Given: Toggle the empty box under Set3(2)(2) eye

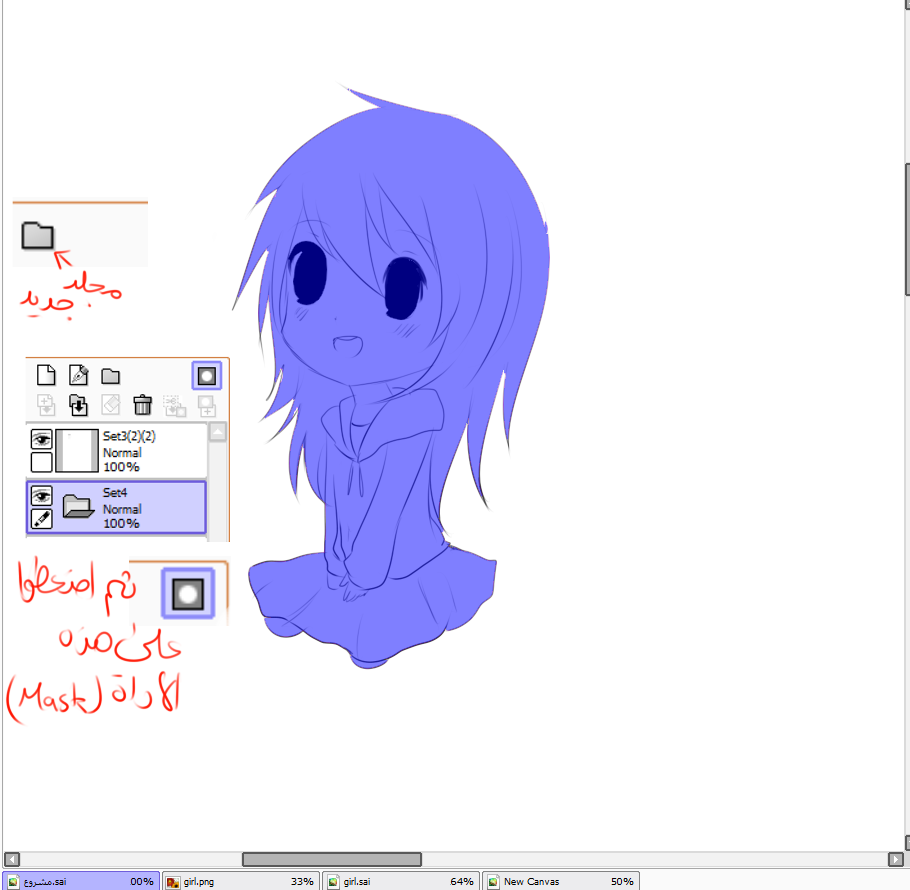Looking at the screenshot, I should tap(41, 462).
